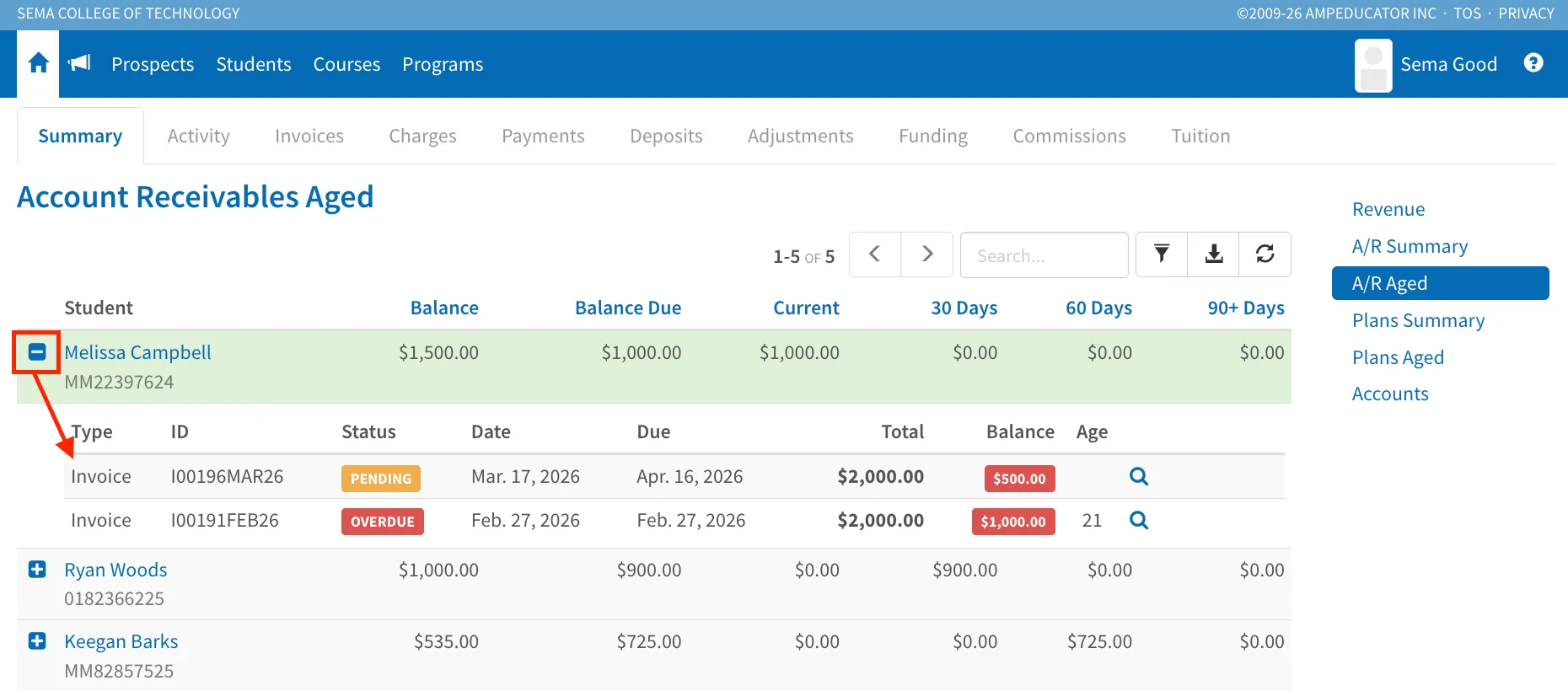The height and width of the screenshot is (691, 1568).
Task: View details of invoice I00191FEB26
Action: point(1139,520)
